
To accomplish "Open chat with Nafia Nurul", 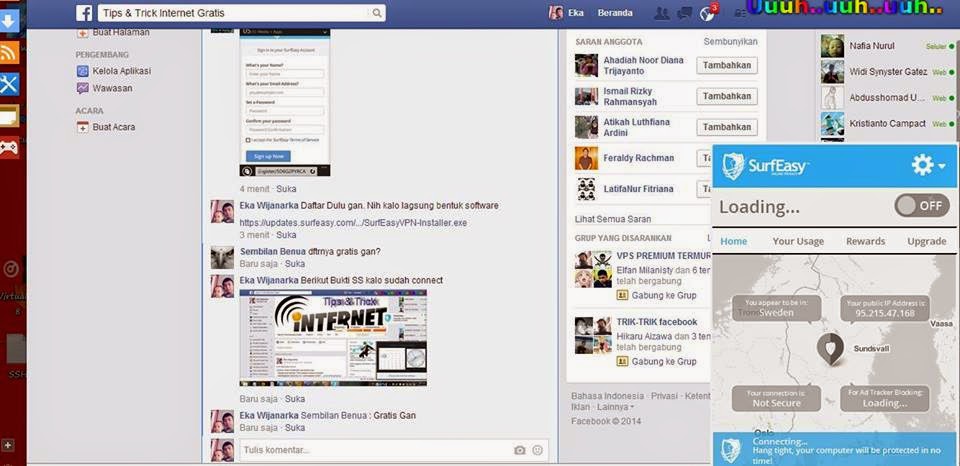I will pyautogui.click(x=887, y=46).
